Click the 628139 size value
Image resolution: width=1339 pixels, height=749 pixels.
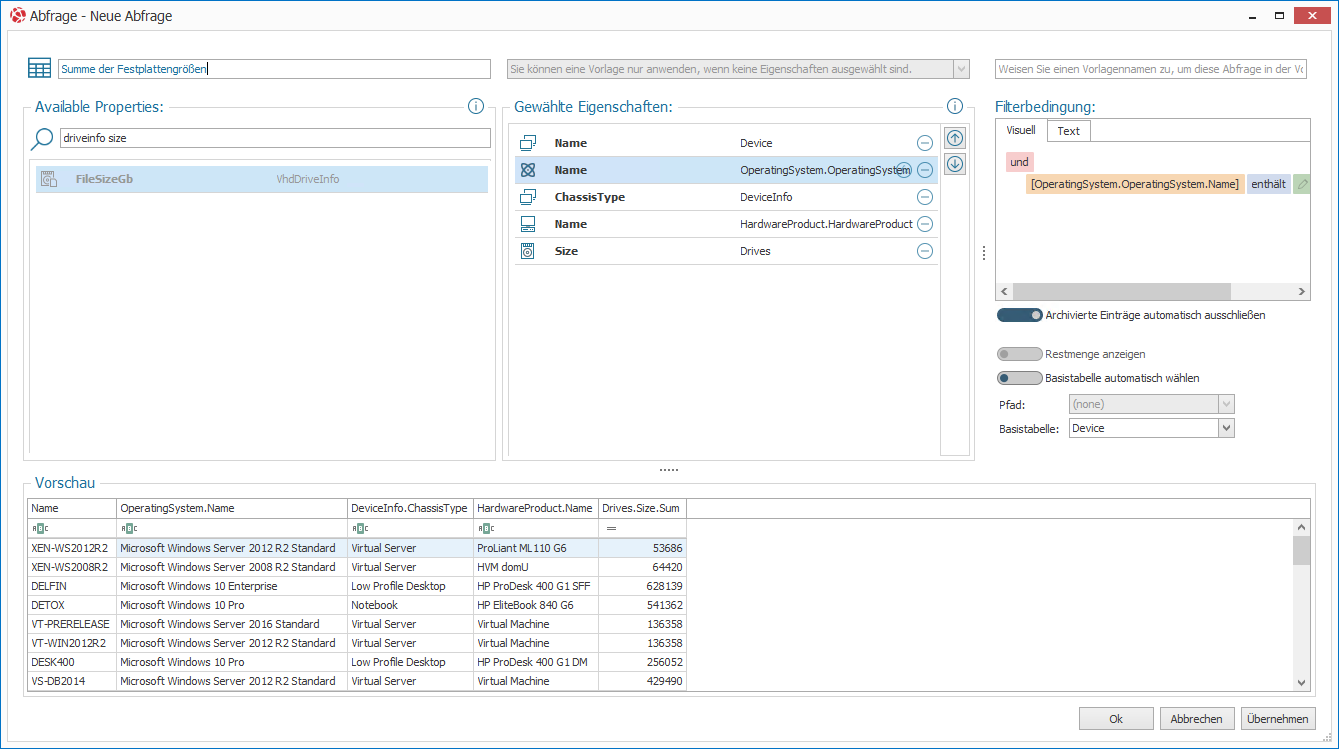tap(642, 586)
